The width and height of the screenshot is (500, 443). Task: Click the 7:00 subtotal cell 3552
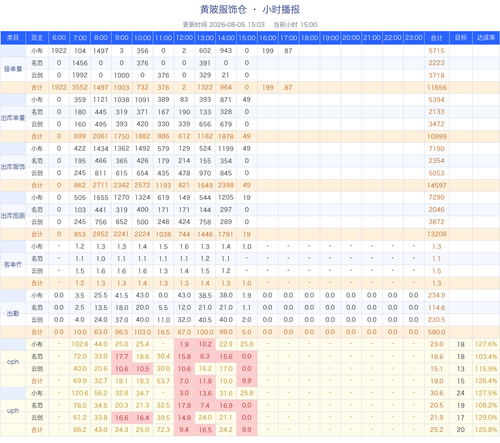(80, 87)
